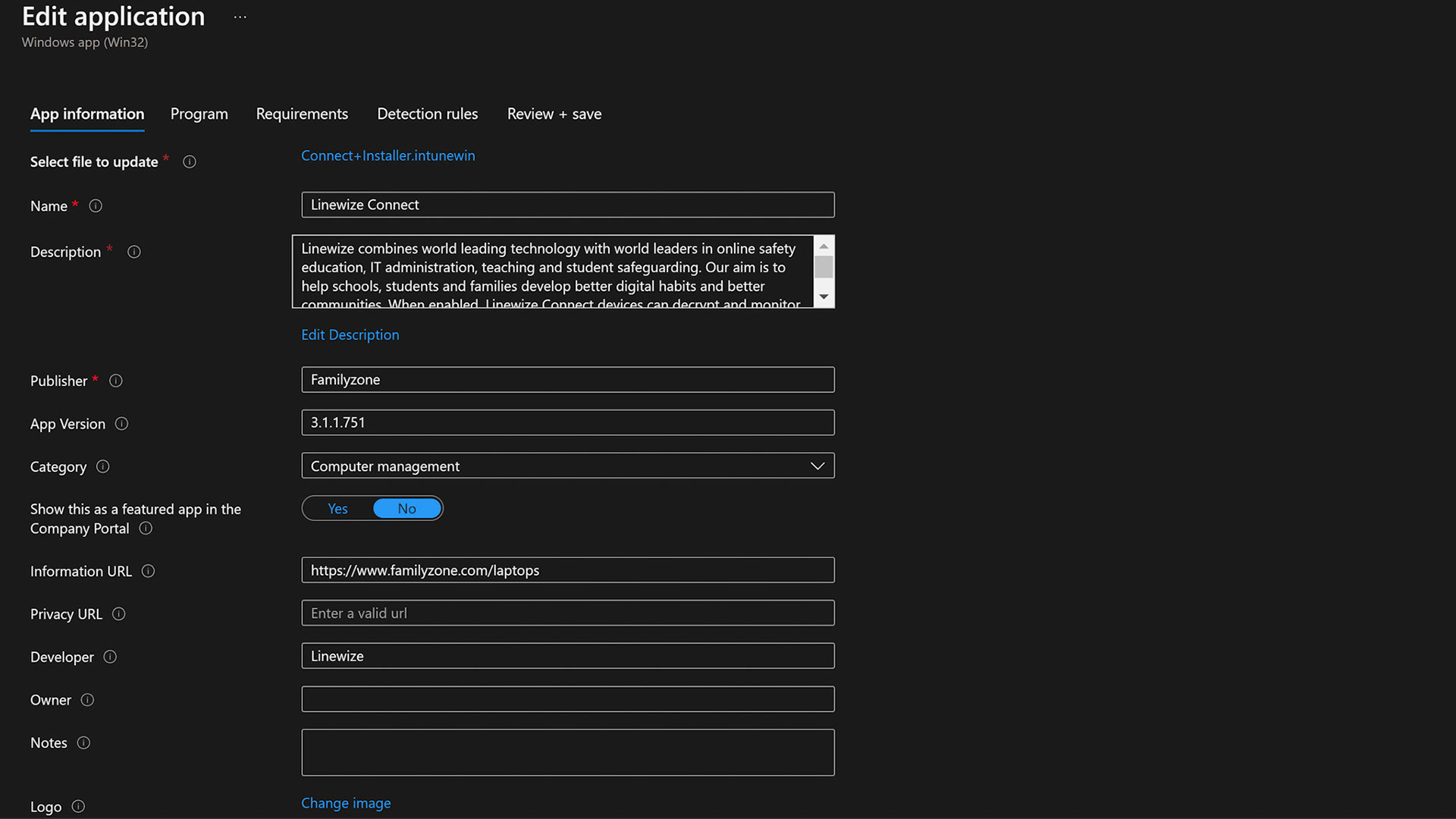Show info tooltip for Privacy URL
This screenshot has height=819, width=1456.
click(x=119, y=614)
